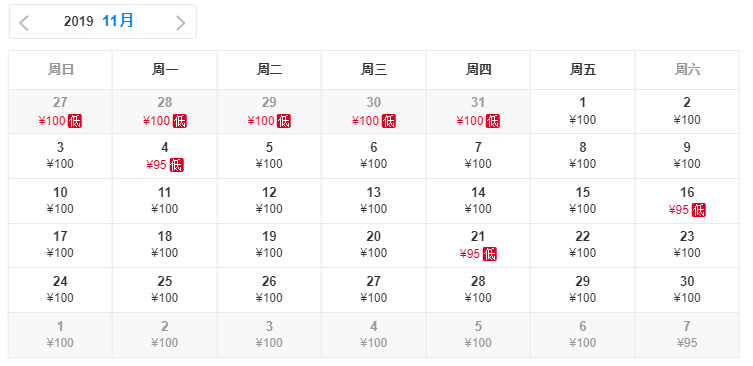Select November 30 date cell
The image size is (753, 366).
(x=687, y=290)
